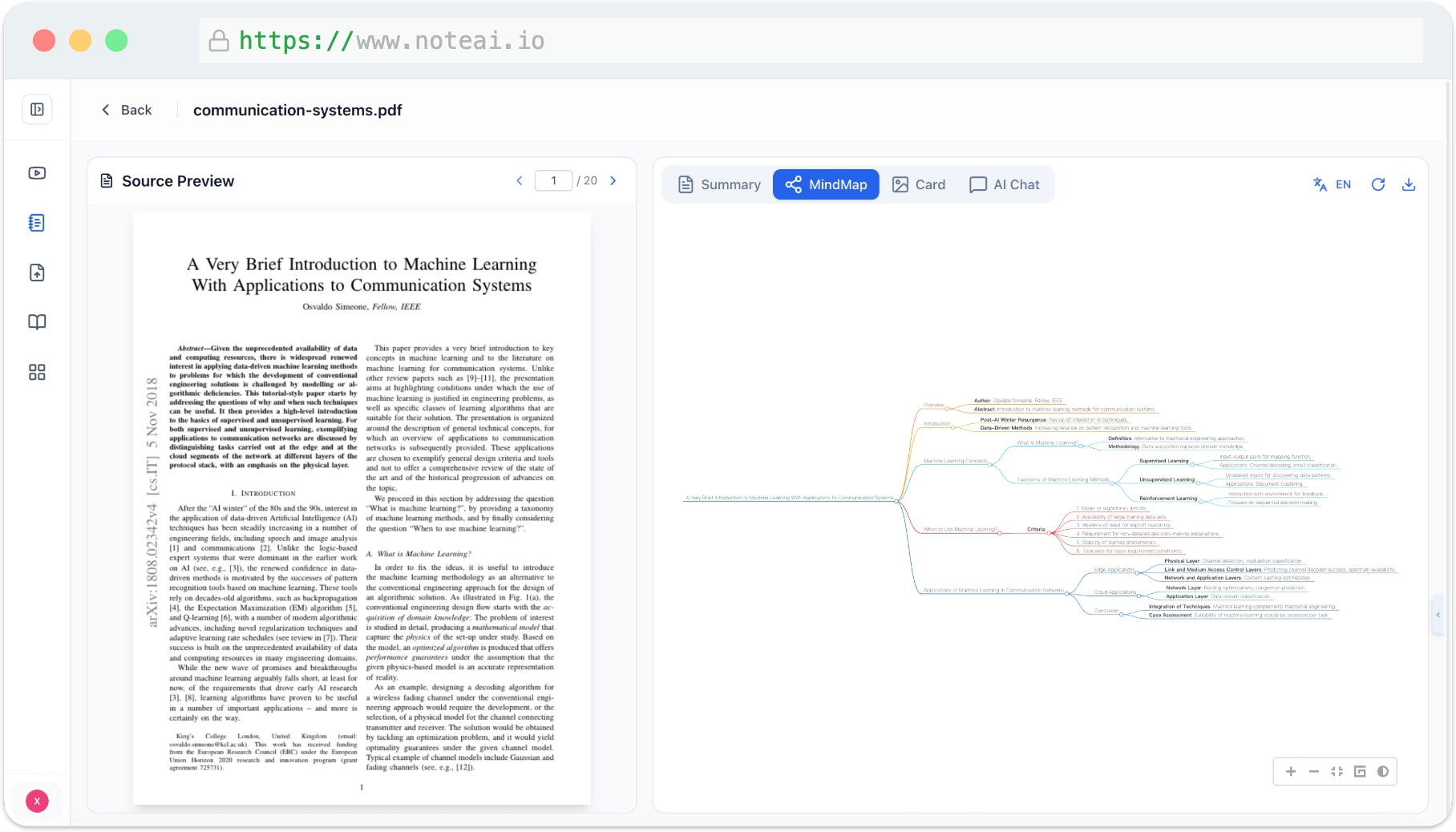
Task: Open the library book icon in sidebar
Action: [37, 321]
